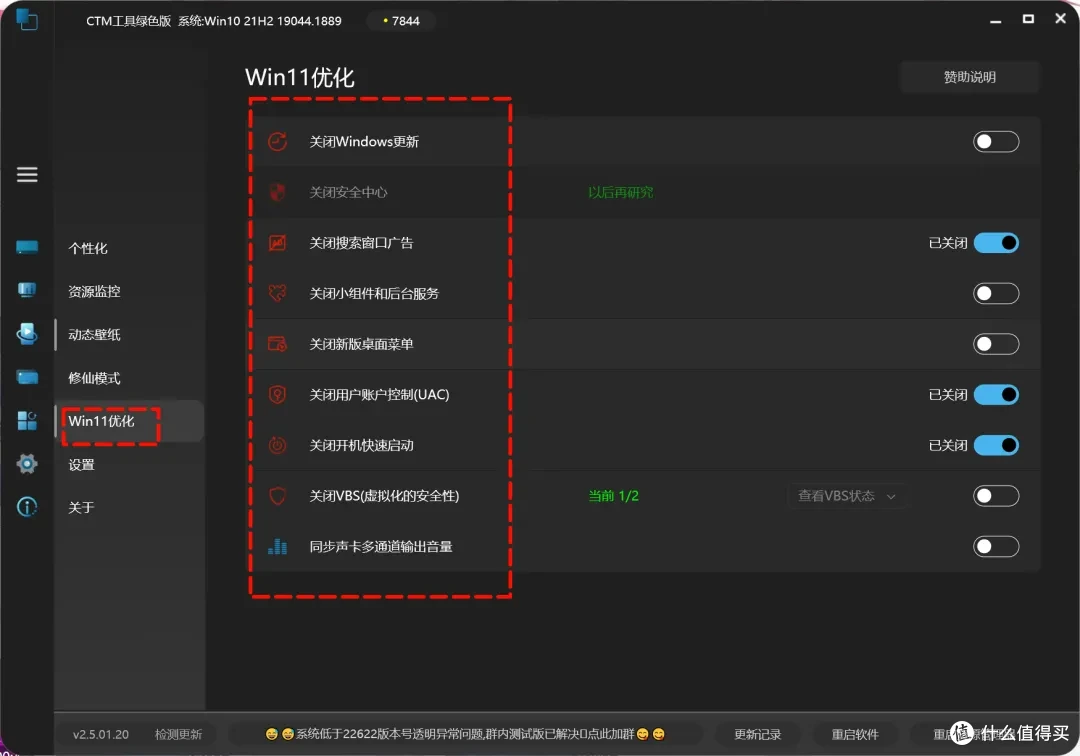
Task: Click the personalization monitor icon in sidebar
Action: pyautogui.click(x=27, y=247)
